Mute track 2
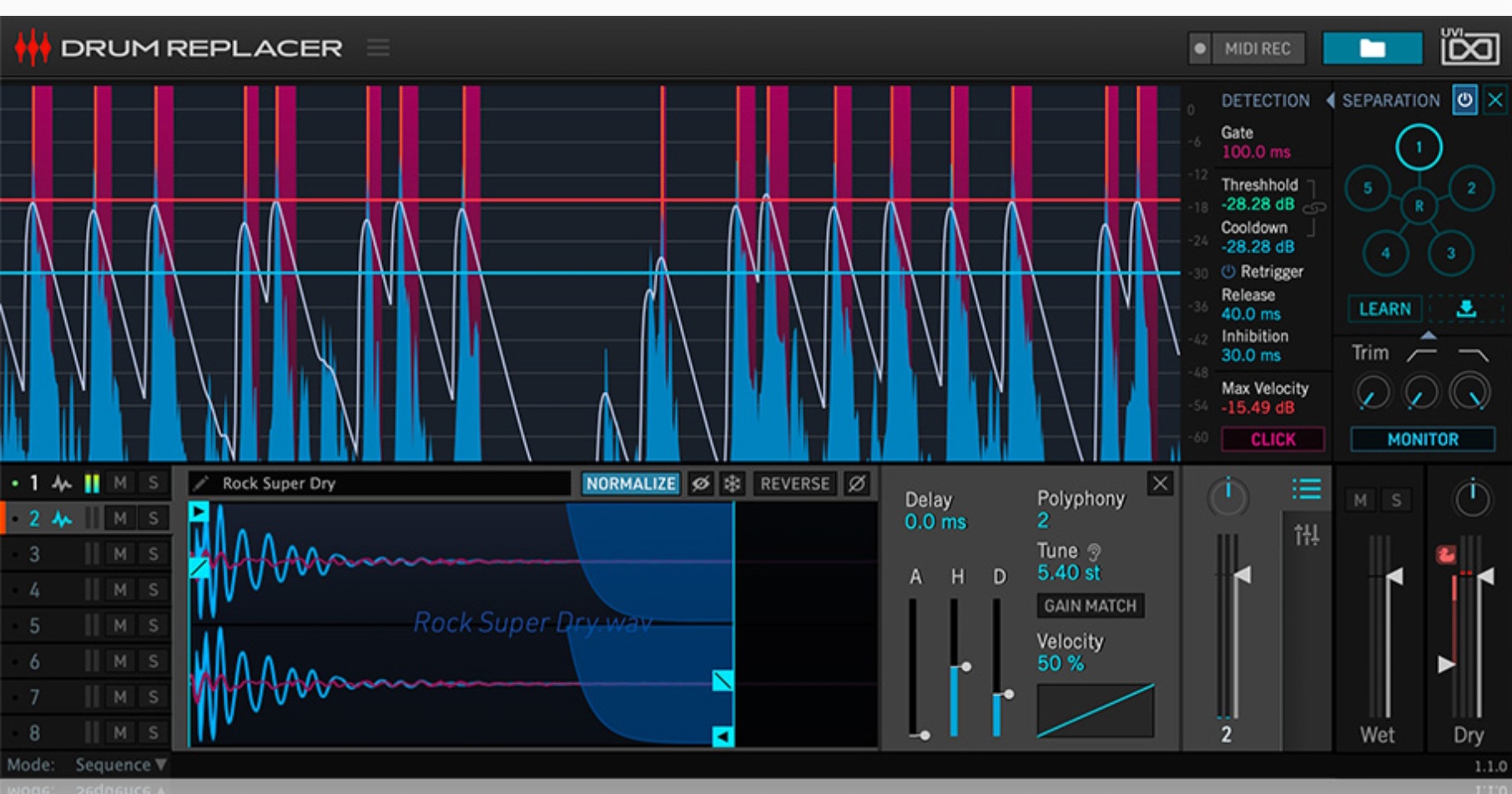The width and height of the screenshot is (1512, 794). [120, 519]
